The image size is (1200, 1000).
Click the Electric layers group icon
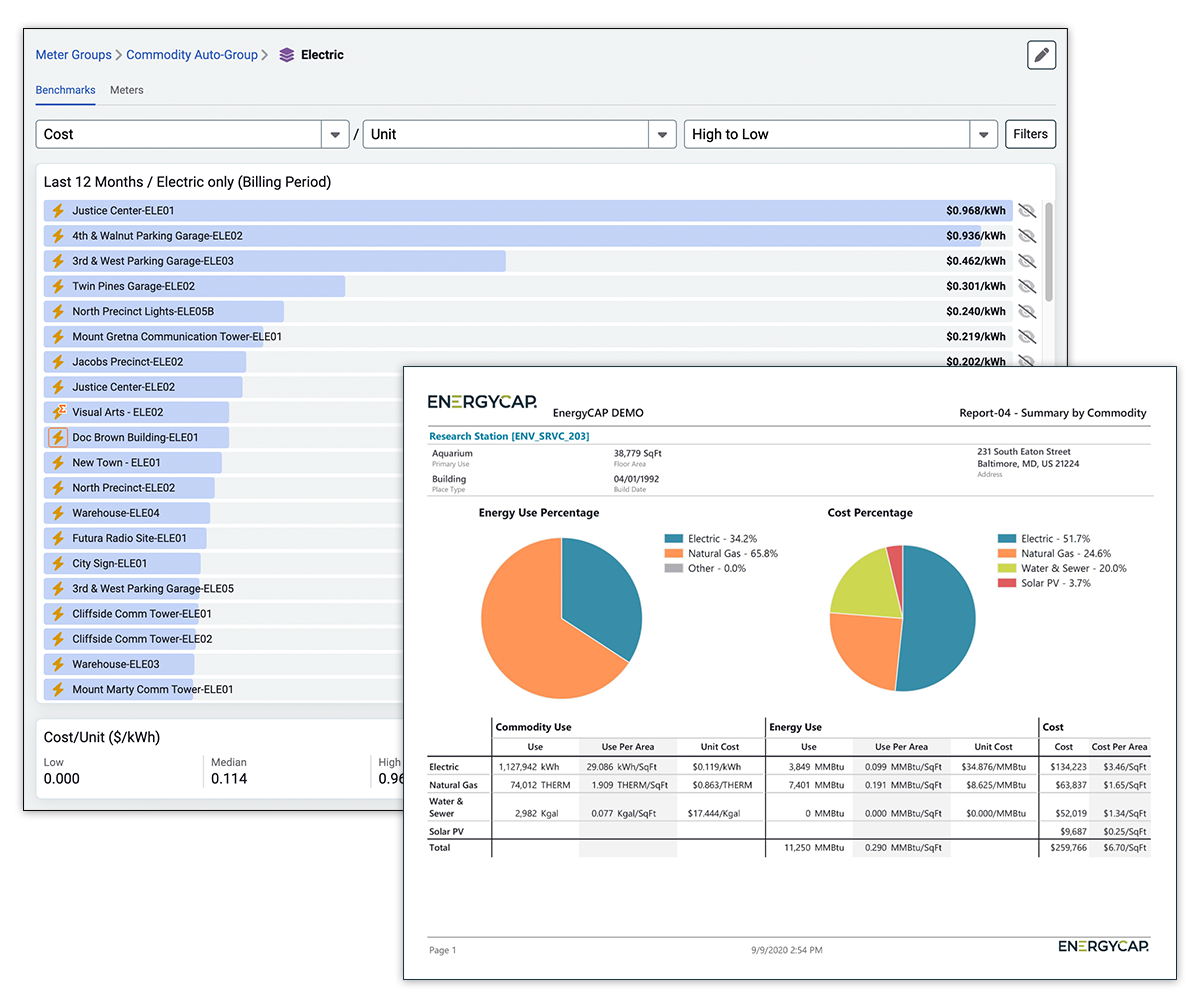(x=287, y=55)
